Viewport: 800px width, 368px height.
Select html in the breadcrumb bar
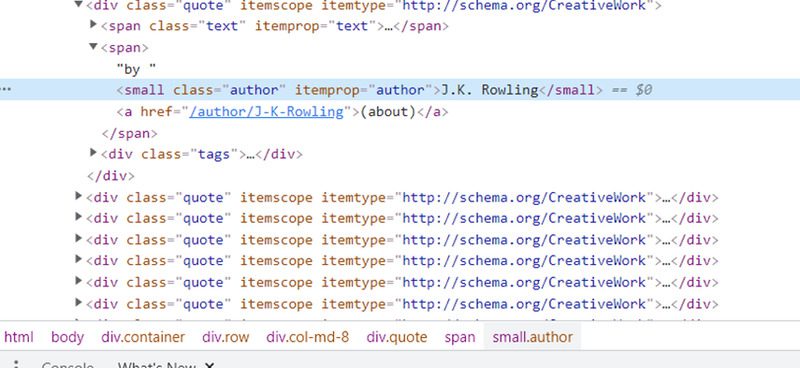[19, 337]
